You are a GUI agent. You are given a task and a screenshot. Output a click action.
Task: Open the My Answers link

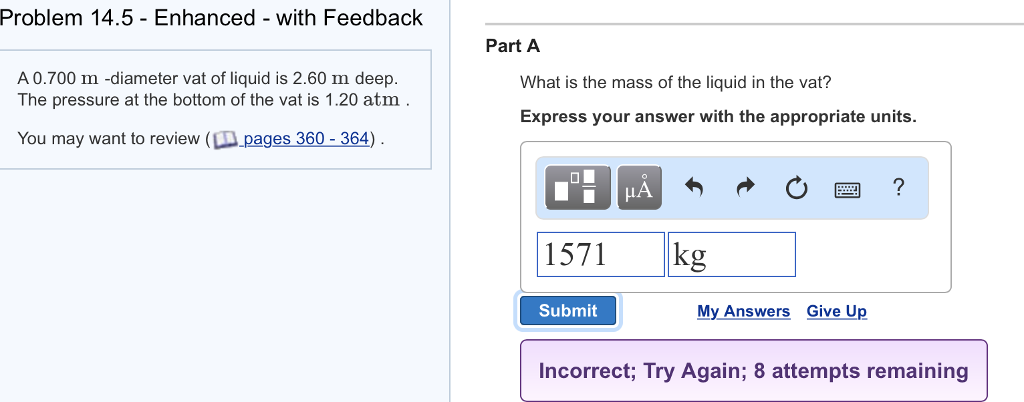[x=743, y=311]
